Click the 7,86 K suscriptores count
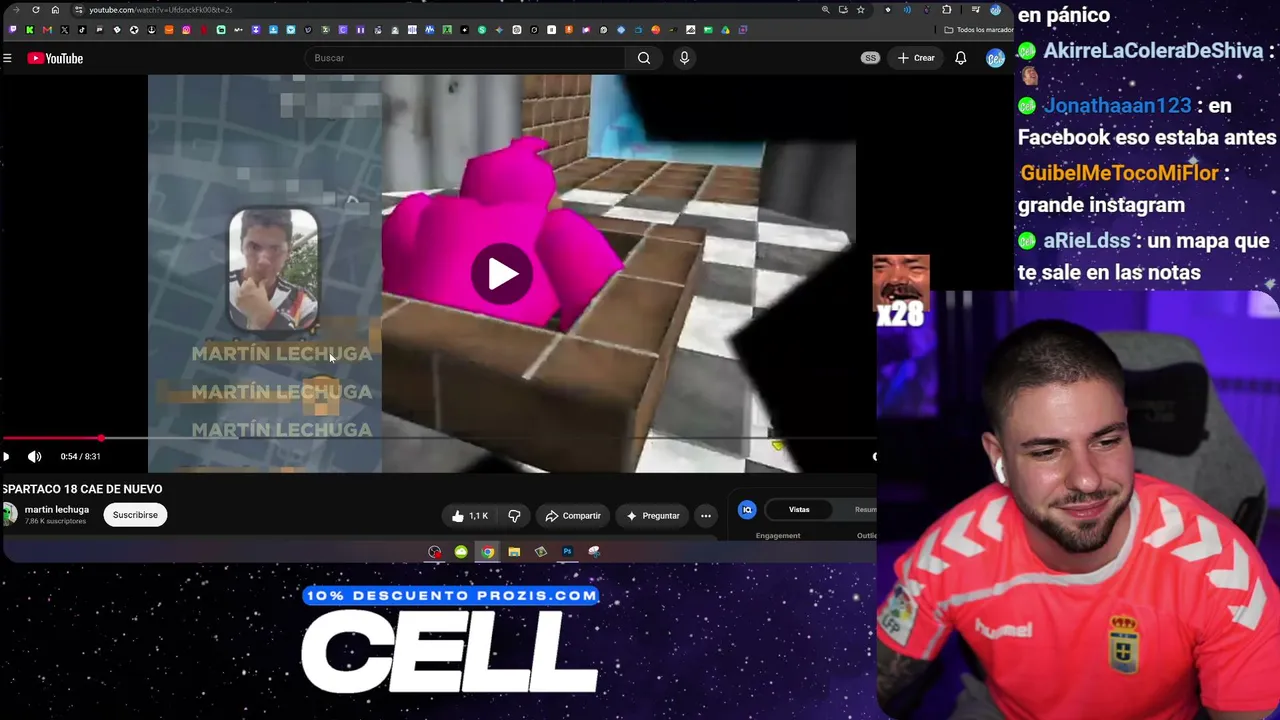This screenshot has height=720, width=1280. coord(55,522)
